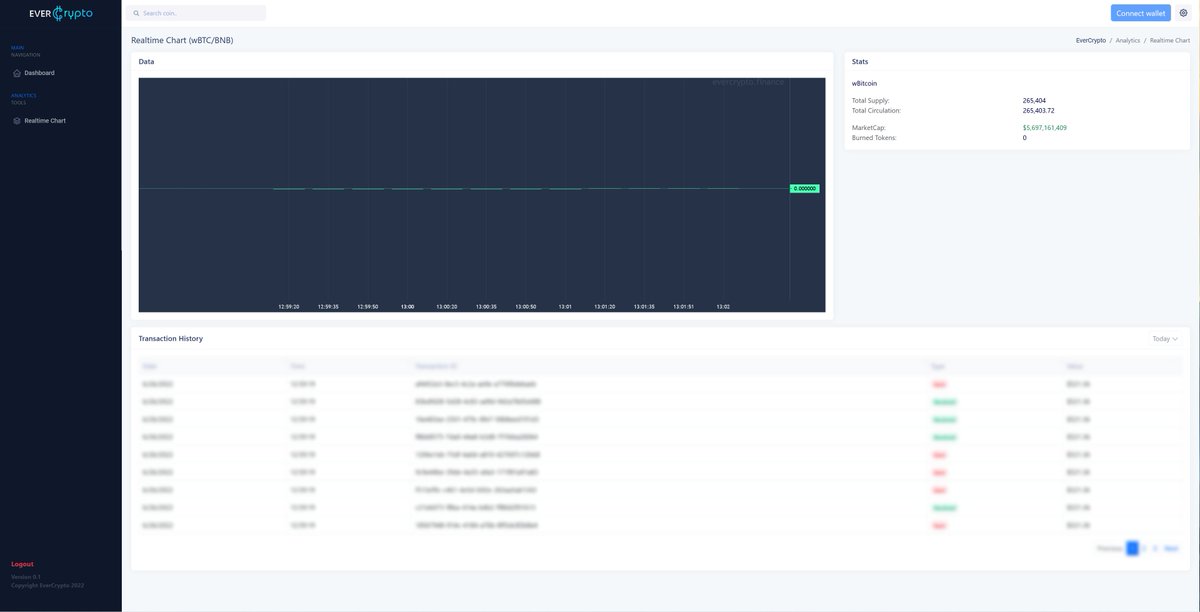Click the magnifier icon in search box
1200x612 pixels.
[x=136, y=13]
